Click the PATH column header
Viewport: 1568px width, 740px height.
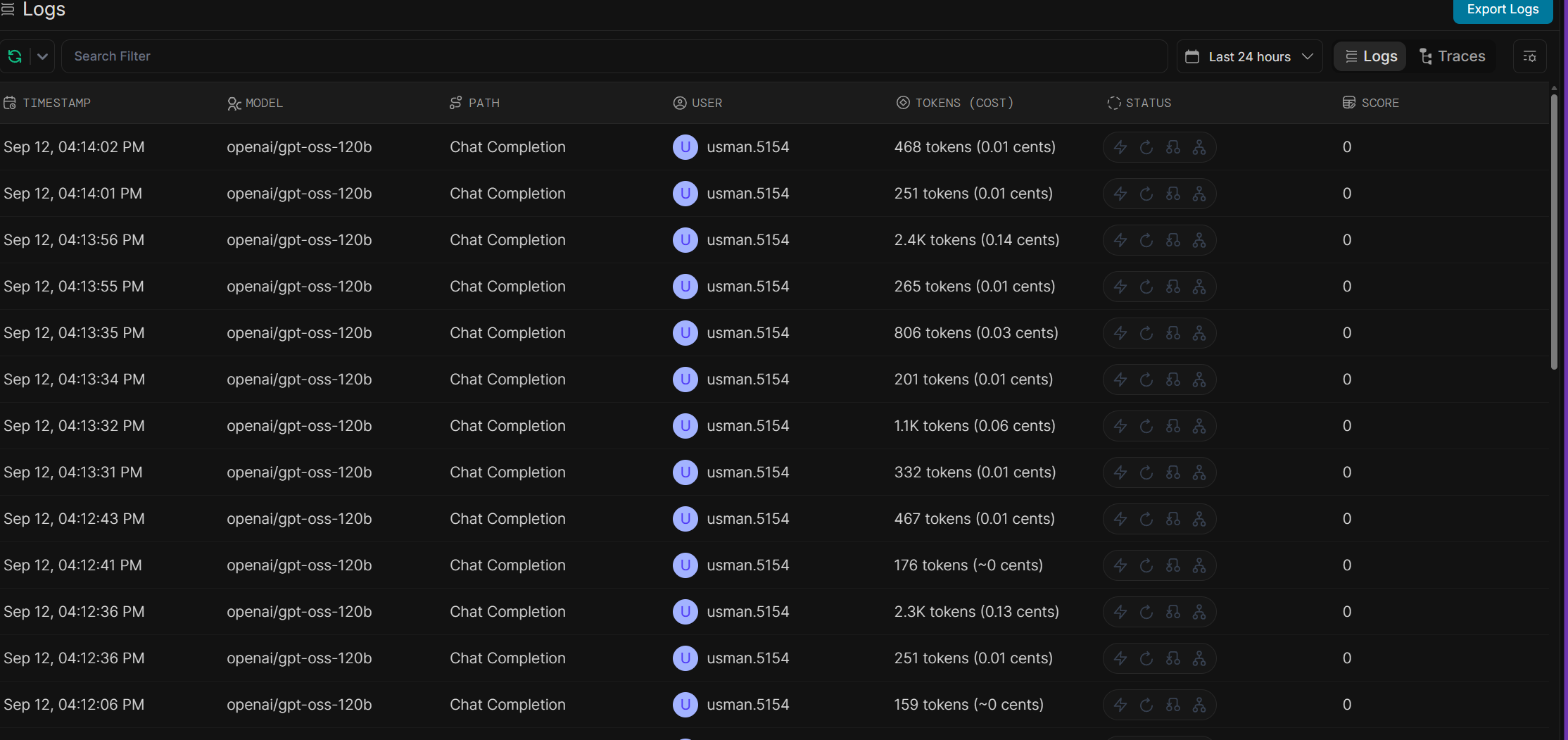click(475, 103)
